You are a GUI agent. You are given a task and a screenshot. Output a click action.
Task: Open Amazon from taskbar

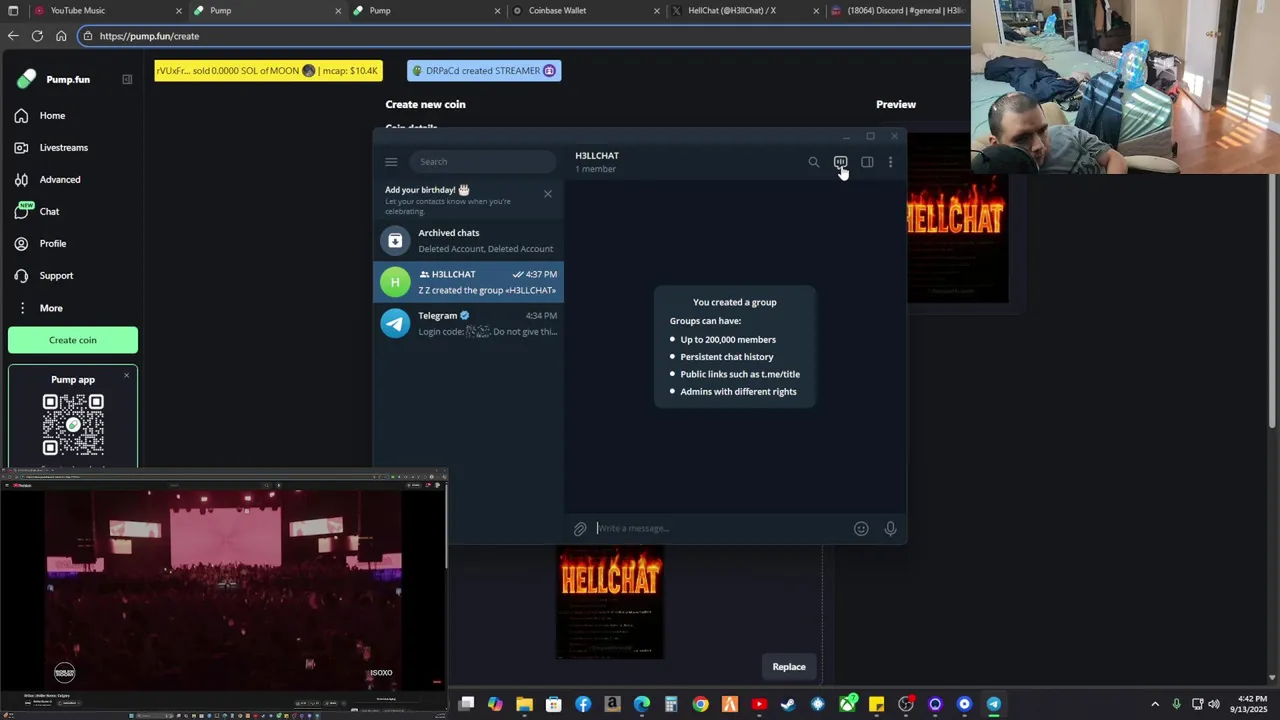[x=612, y=704]
